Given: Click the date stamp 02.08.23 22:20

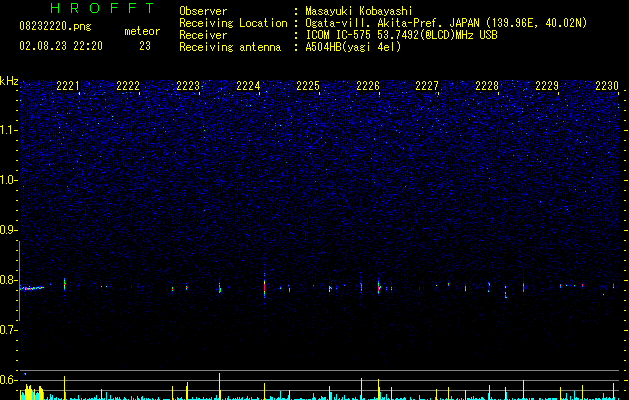Looking at the screenshot, I should click(61, 46).
